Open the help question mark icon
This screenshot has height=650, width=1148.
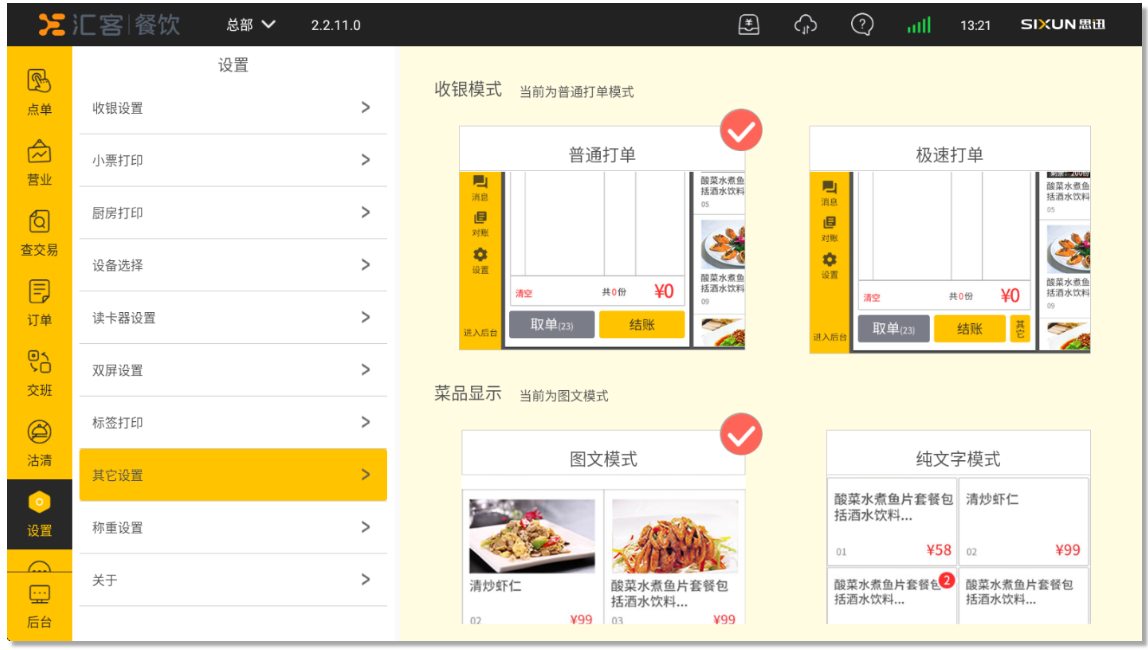[x=862, y=25]
